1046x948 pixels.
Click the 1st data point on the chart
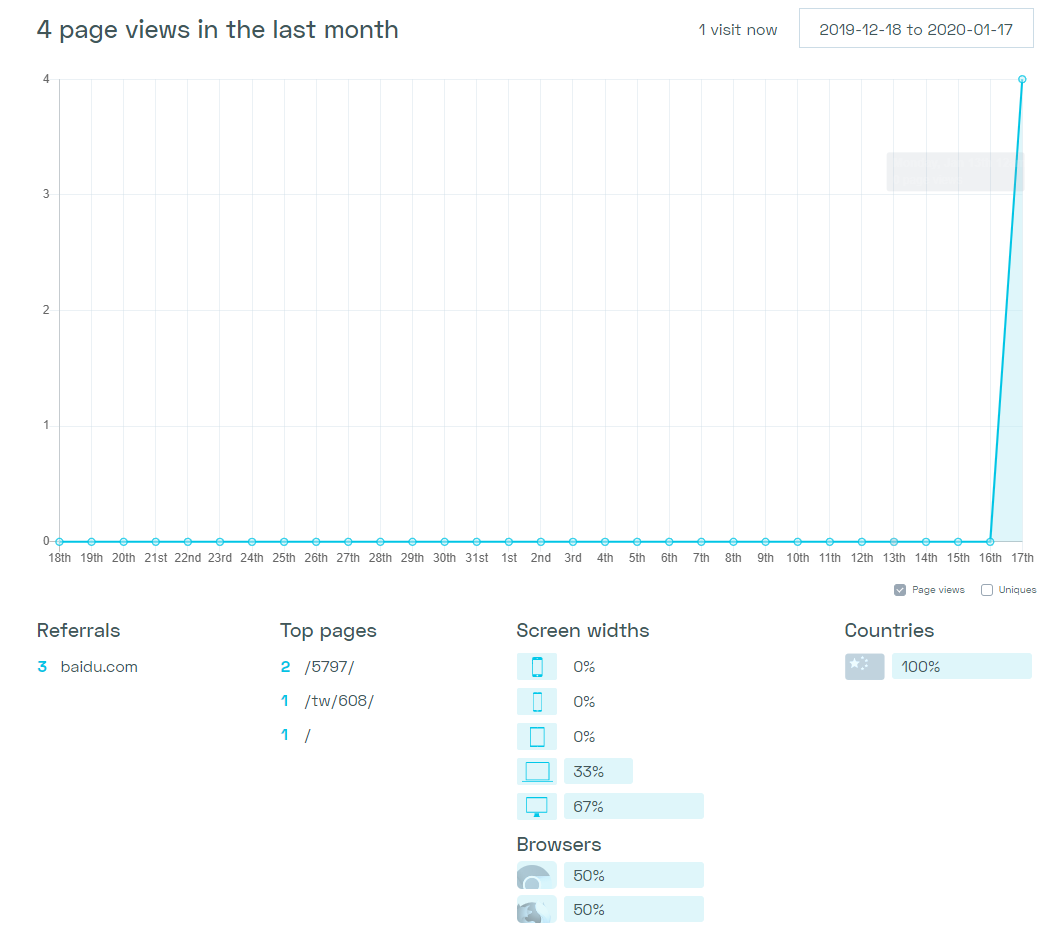pyautogui.click(x=508, y=542)
